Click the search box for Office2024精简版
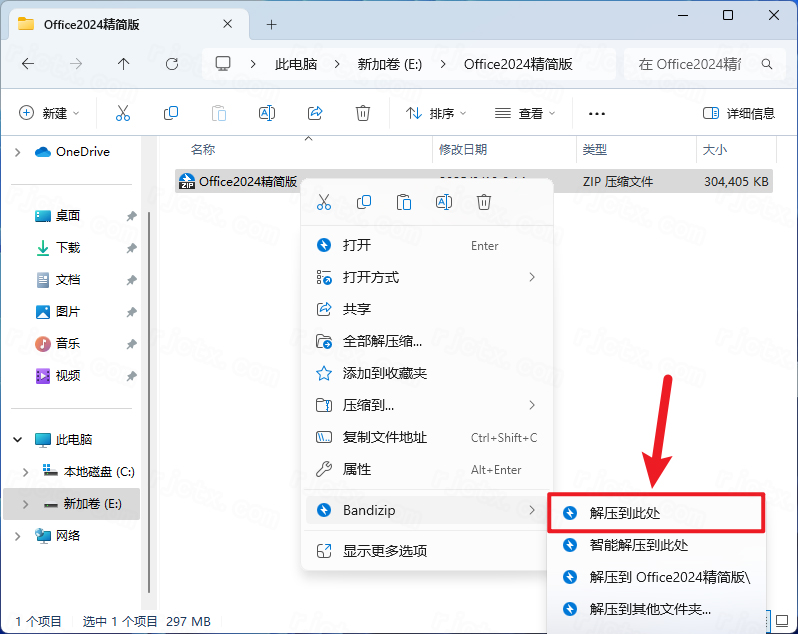This screenshot has height=634, width=798. (x=701, y=63)
